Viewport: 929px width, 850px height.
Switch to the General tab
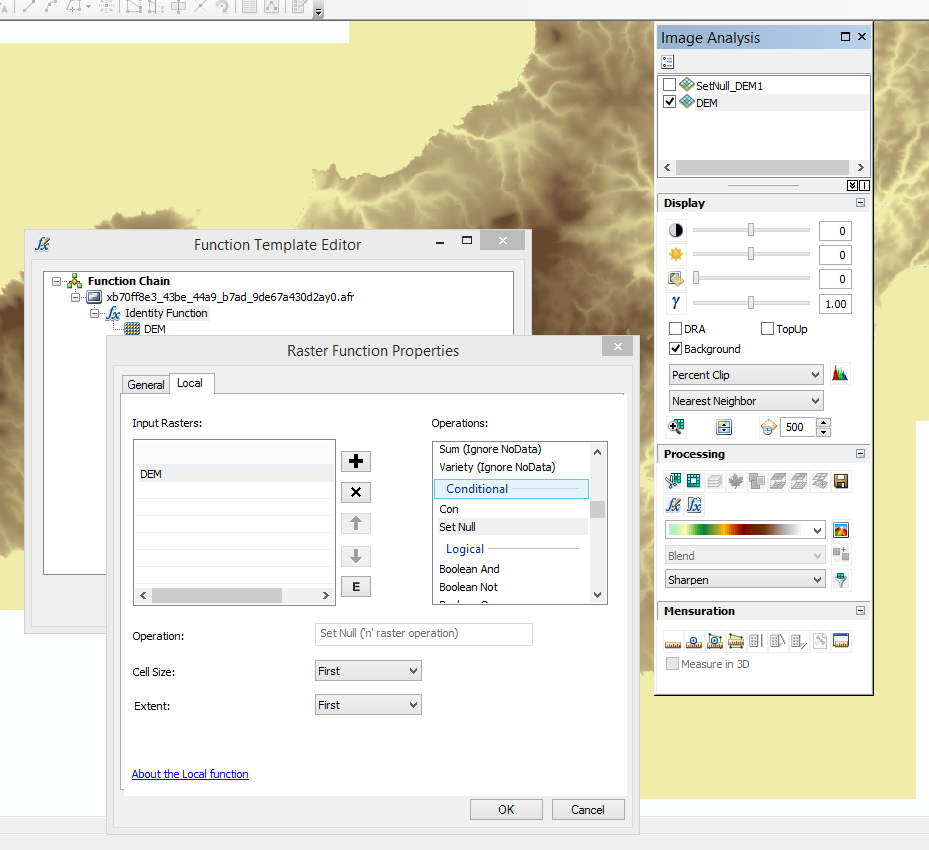click(146, 384)
